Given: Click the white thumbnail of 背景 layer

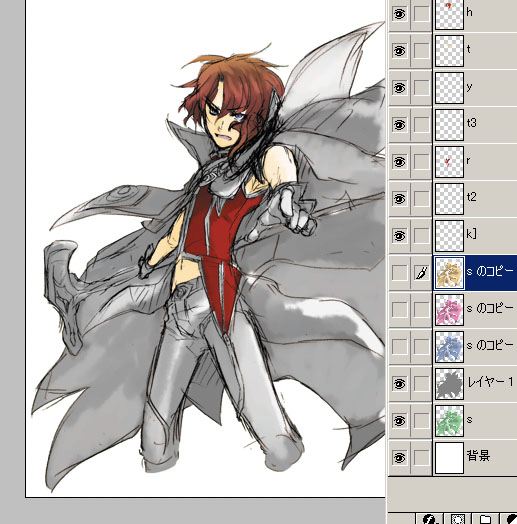Looking at the screenshot, I should click(x=449, y=457).
